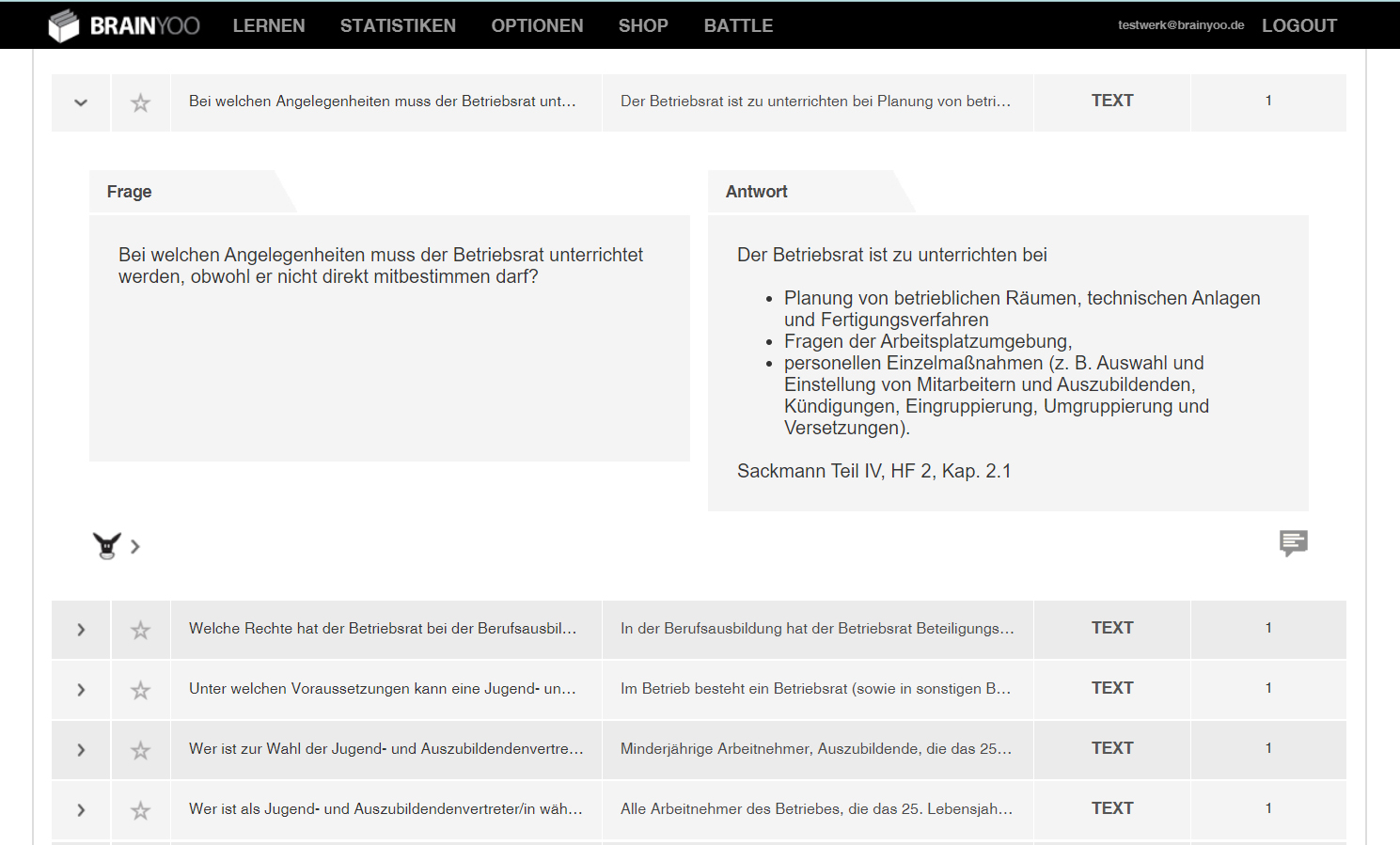
Task: Click the BrainYoo logo icon
Action: pos(64,25)
